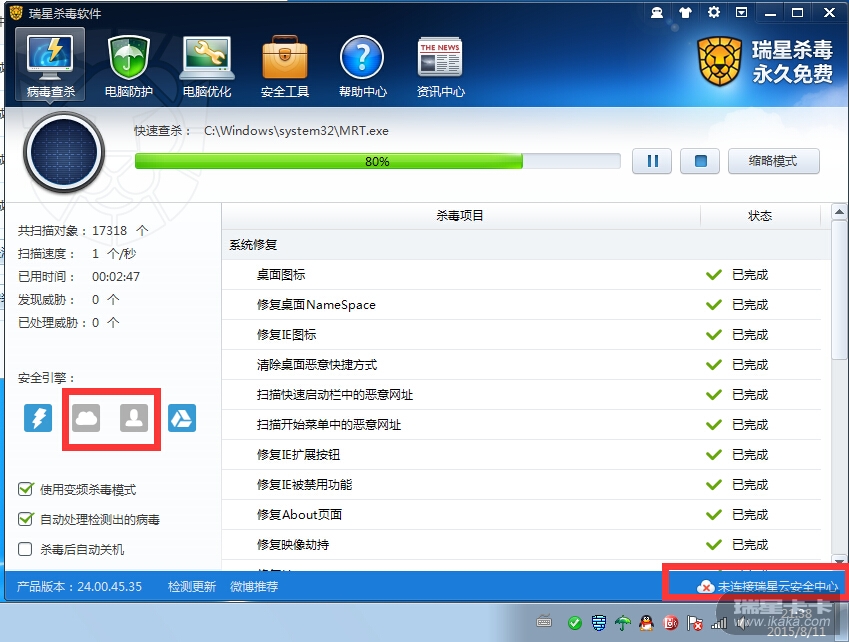Open the 病毒查杀 virus scan tab
Image resolution: width=849 pixels, height=642 pixels.
tap(50, 64)
